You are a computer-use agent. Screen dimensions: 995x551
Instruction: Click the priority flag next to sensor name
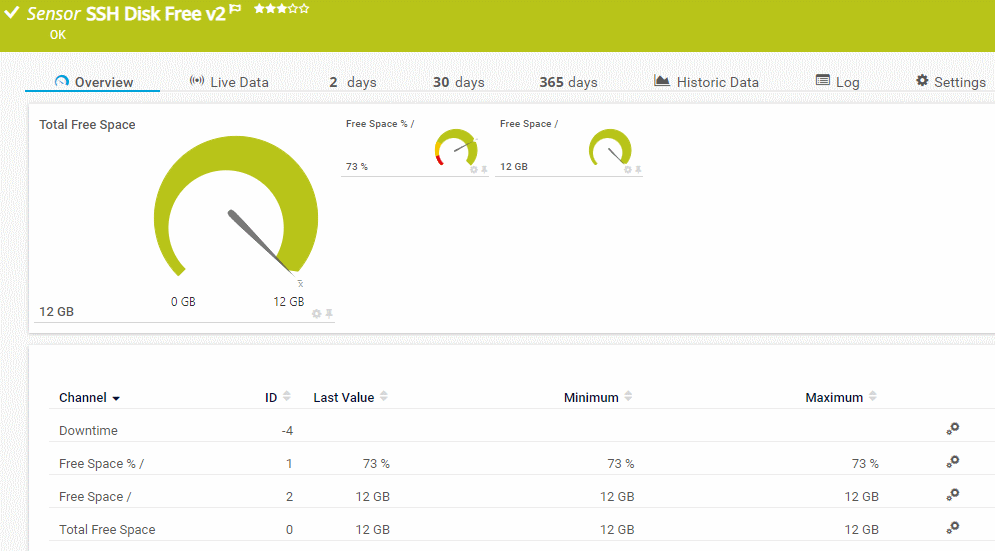pyautogui.click(x=236, y=9)
